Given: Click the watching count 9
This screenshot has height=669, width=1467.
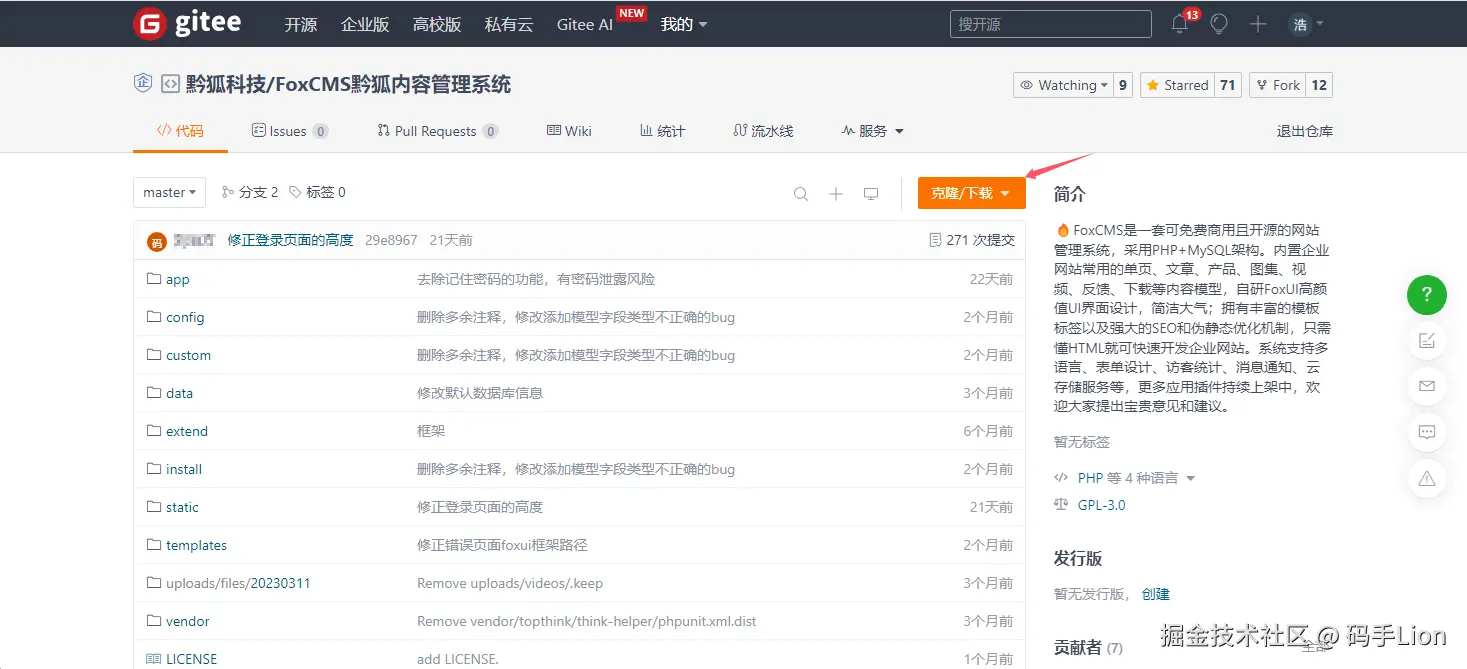Looking at the screenshot, I should pos(1123,85).
